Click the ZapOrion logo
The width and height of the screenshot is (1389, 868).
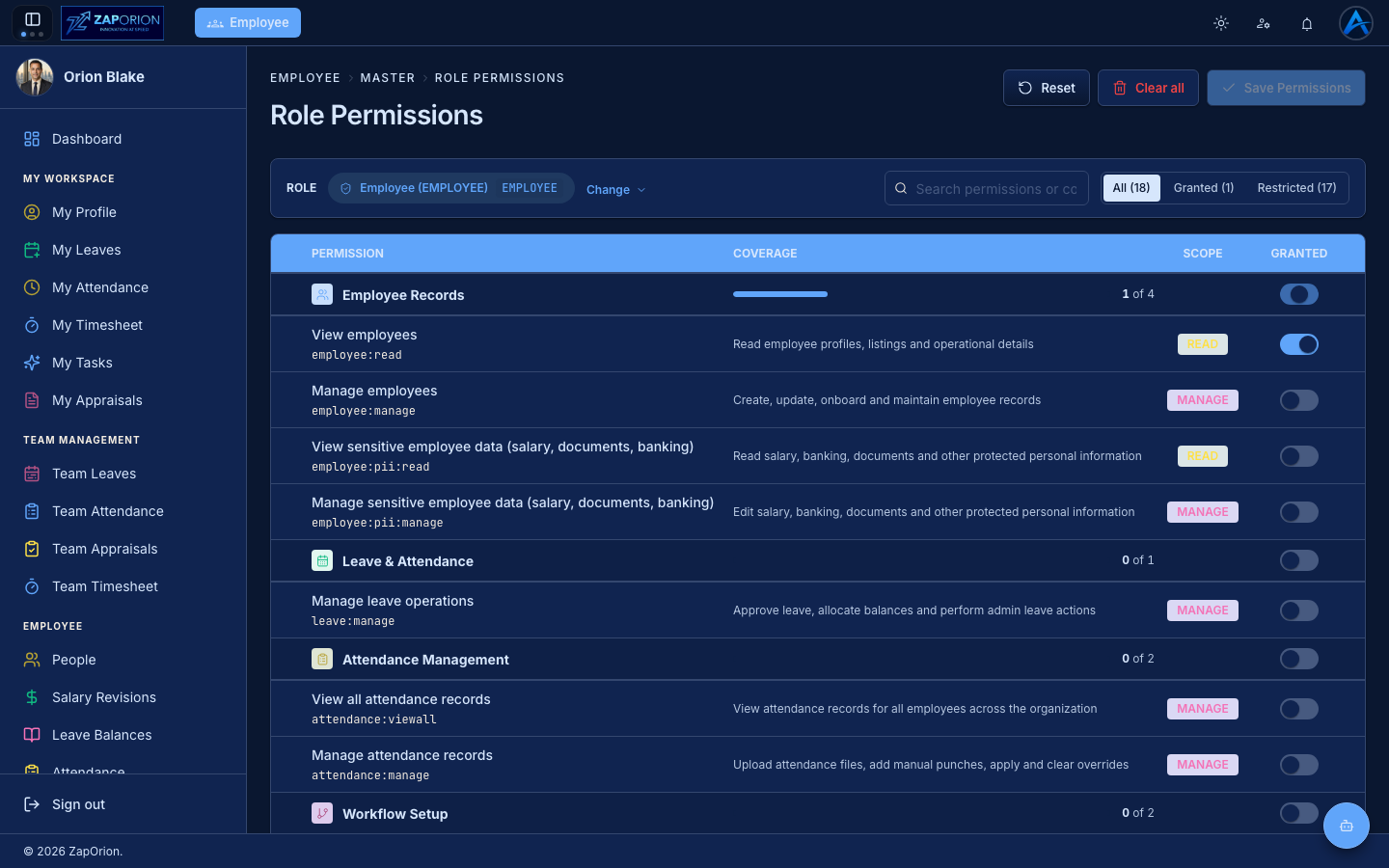coord(112,22)
